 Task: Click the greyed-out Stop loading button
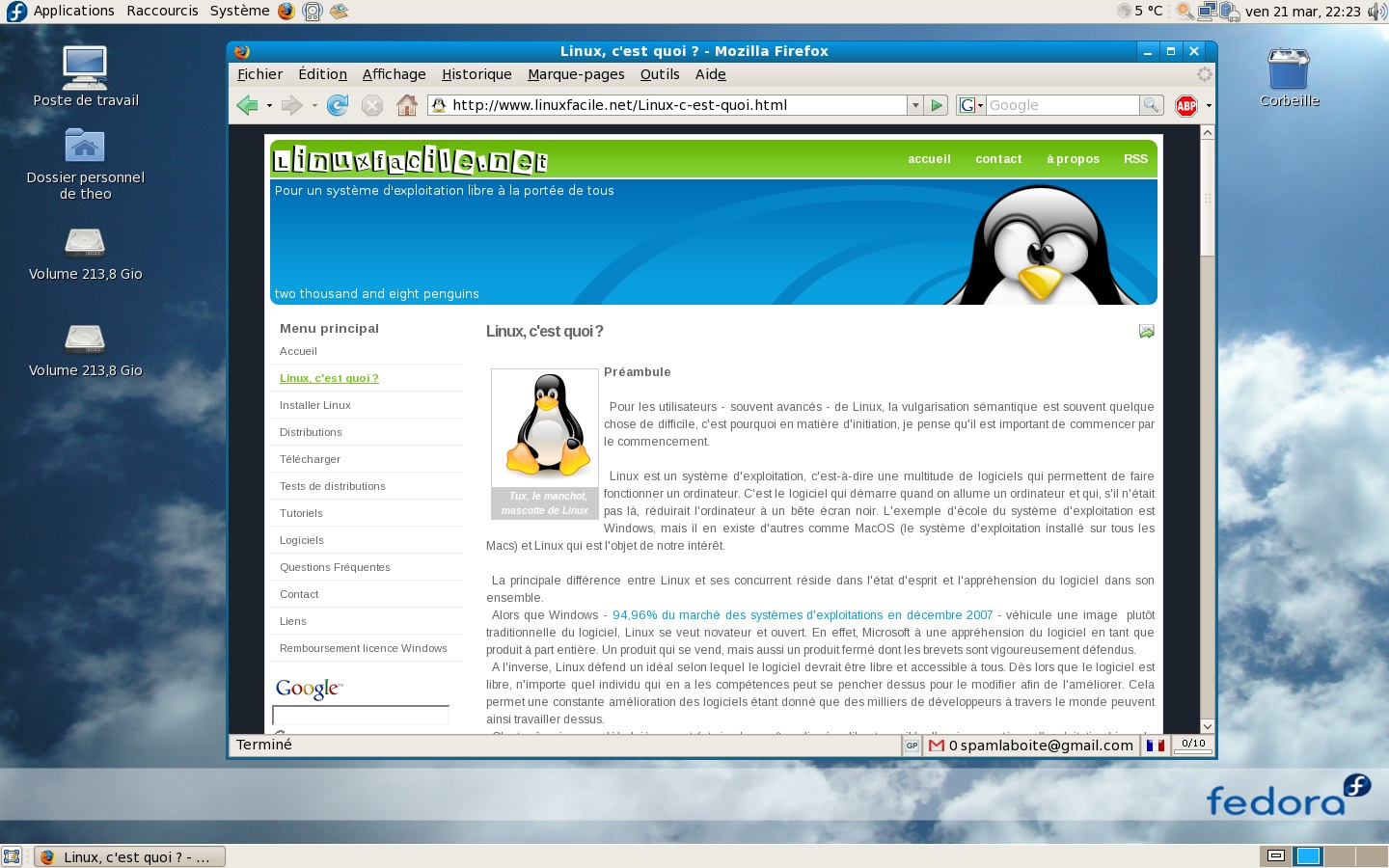(x=372, y=105)
